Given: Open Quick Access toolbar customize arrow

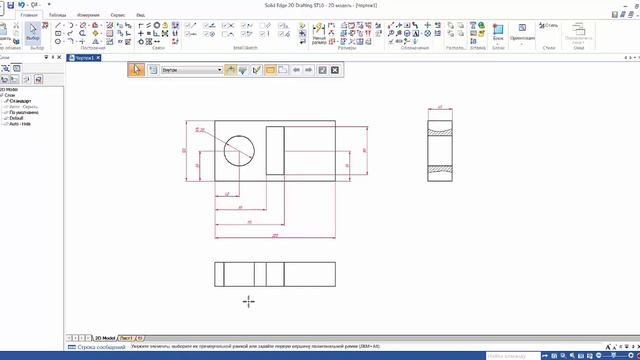Looking at the screenshot, I should tap(49, 5).
